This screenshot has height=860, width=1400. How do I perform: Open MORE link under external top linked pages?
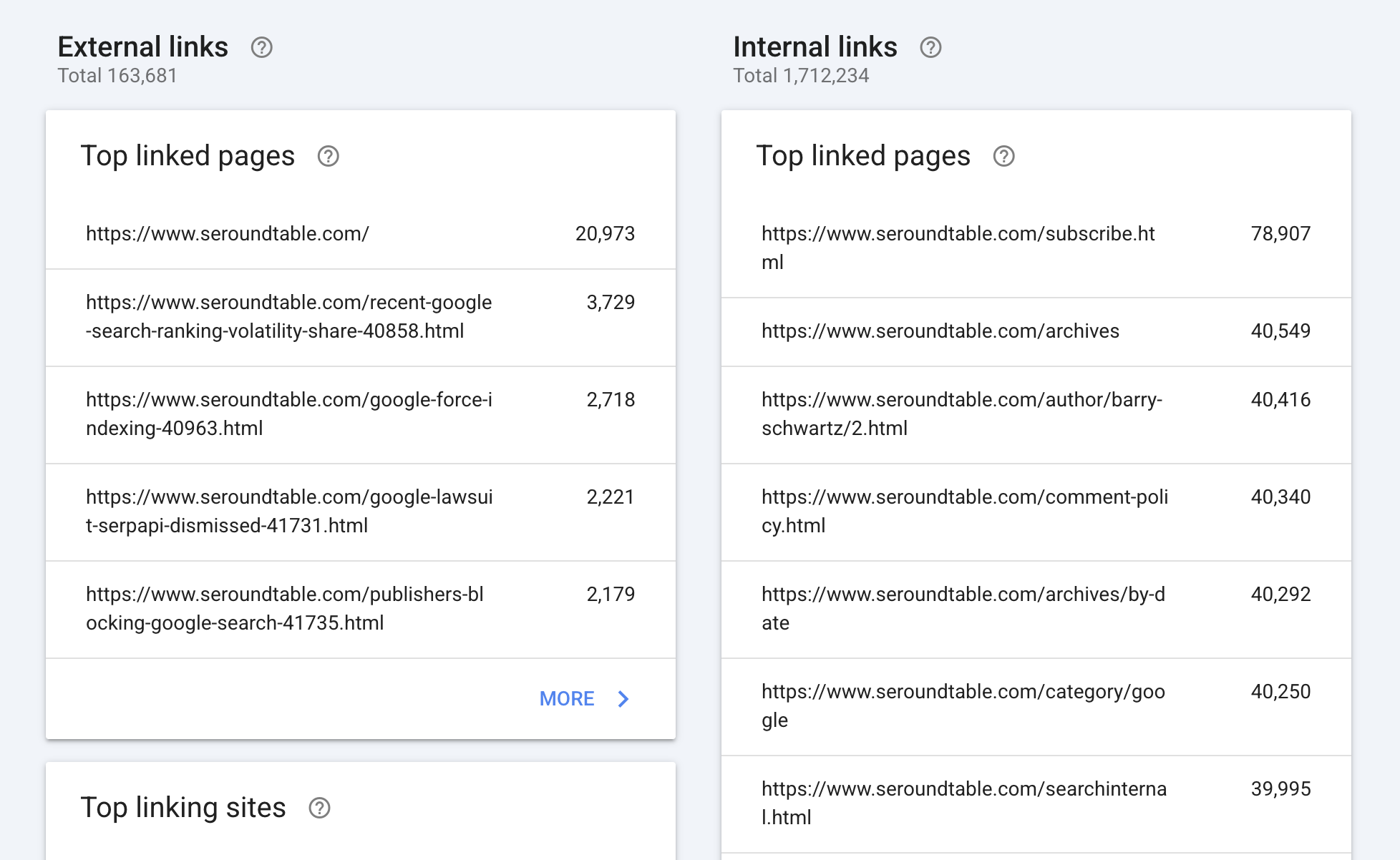tap(567, 699)
